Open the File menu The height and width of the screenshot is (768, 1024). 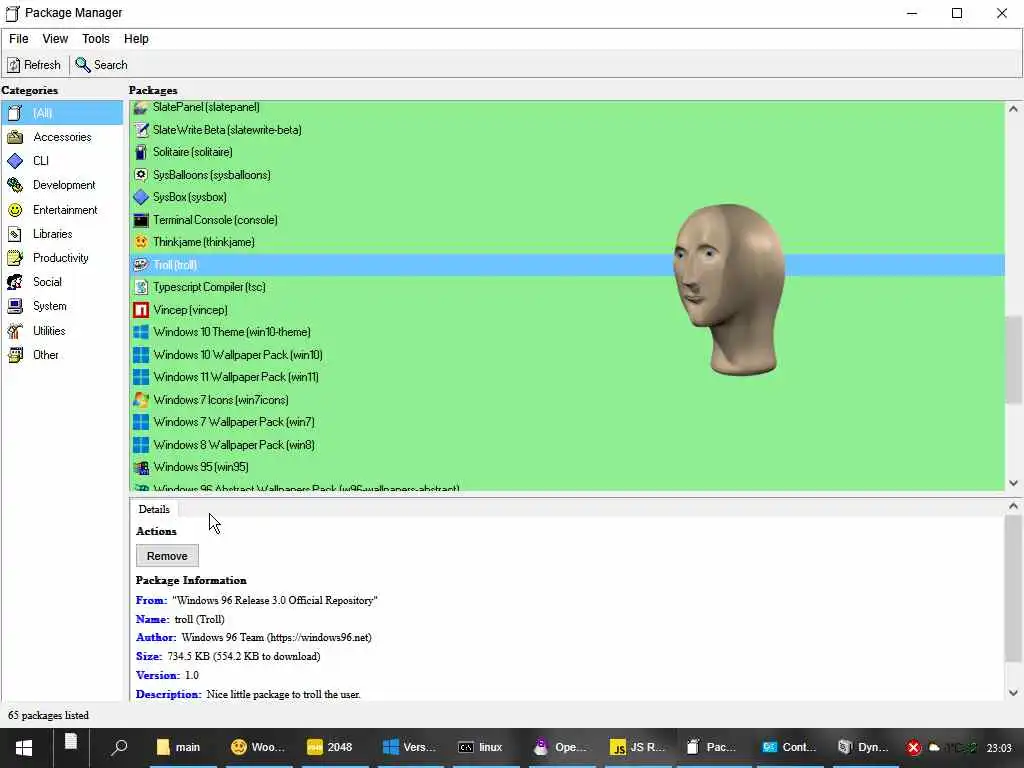pos(18,39)
